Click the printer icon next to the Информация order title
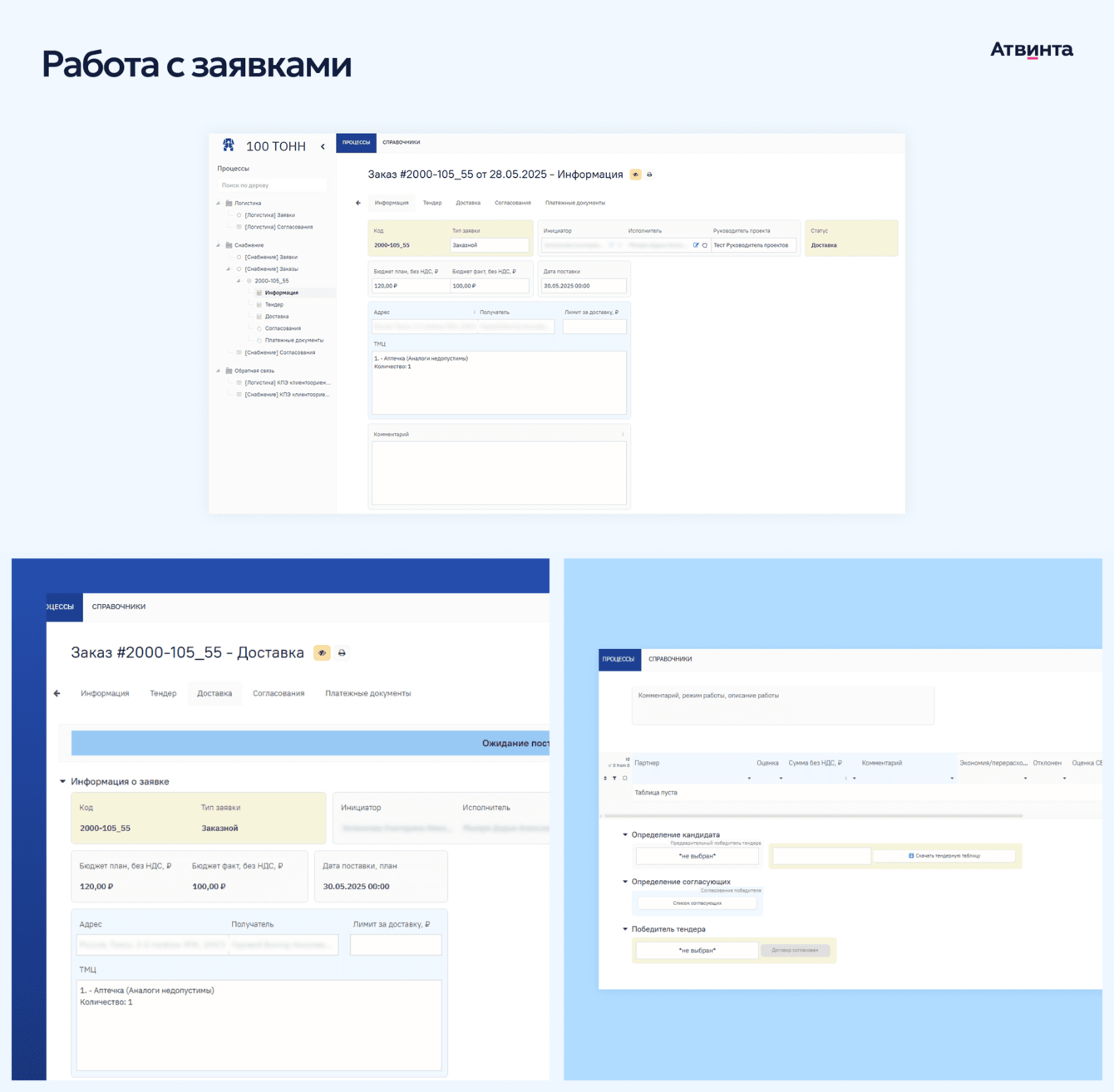This screenshot has height=1092, width=1114. pos(649,175)
